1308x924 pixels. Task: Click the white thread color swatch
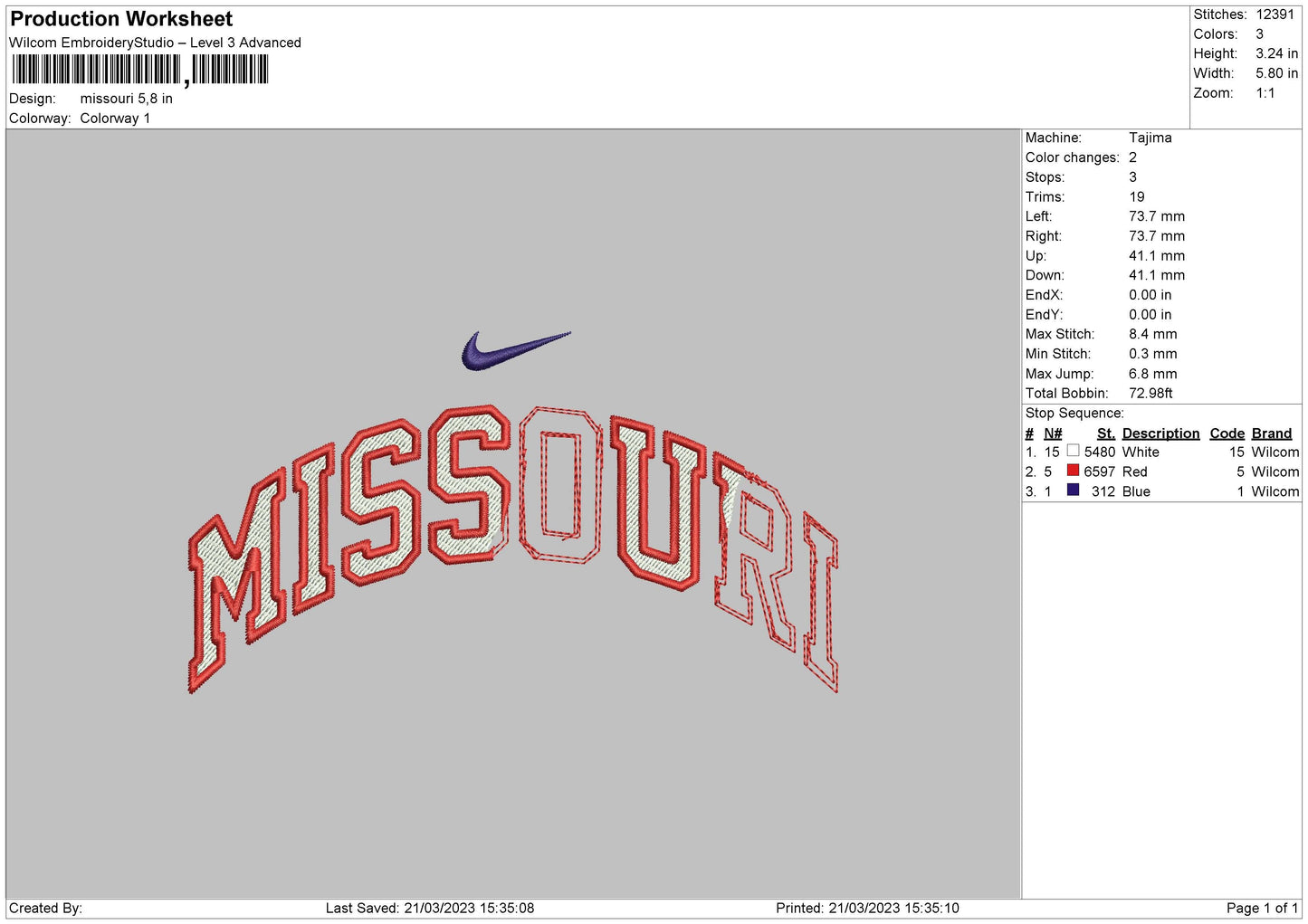1073,451
